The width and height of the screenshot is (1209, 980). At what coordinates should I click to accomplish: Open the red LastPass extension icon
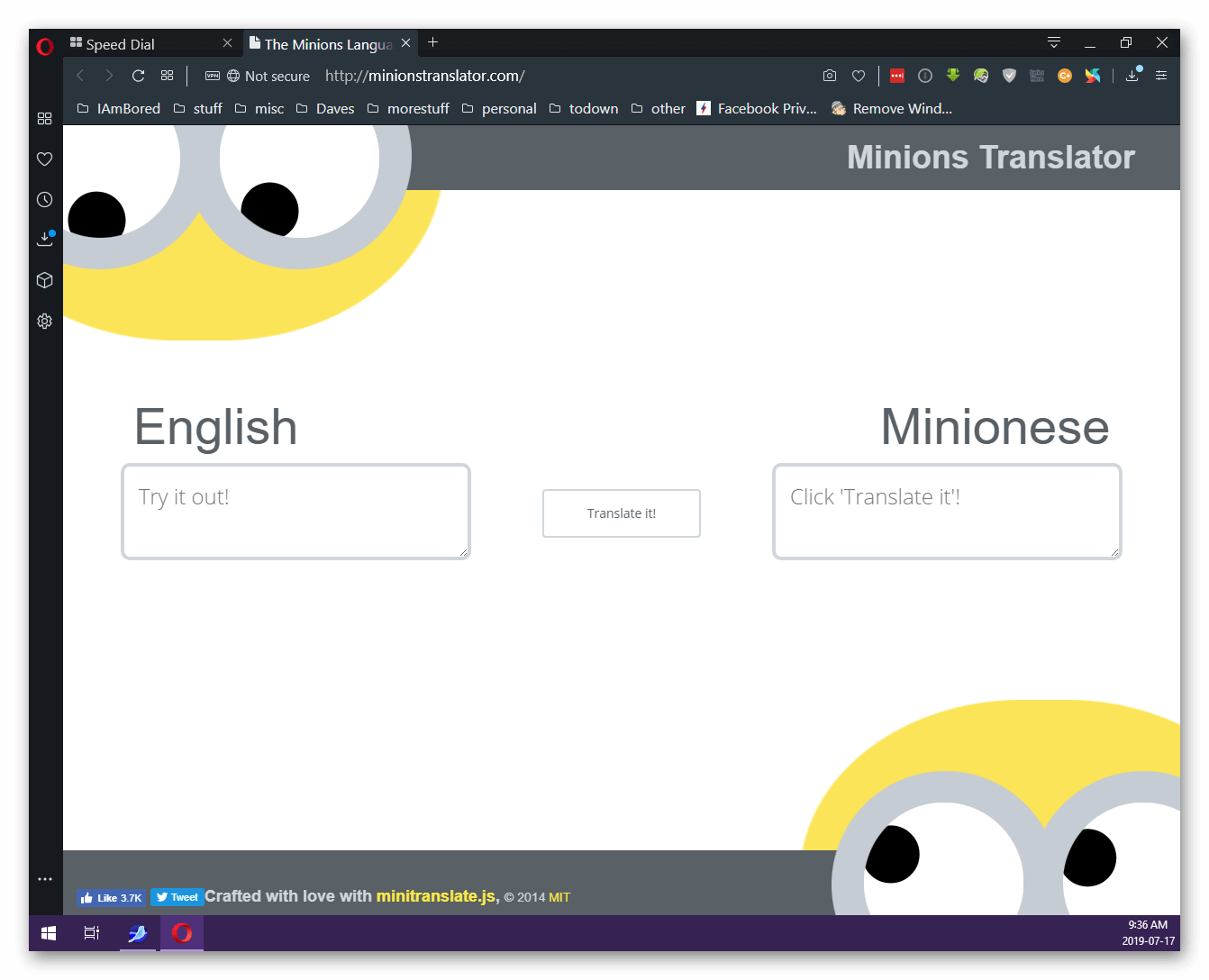[x=897, y=76]
